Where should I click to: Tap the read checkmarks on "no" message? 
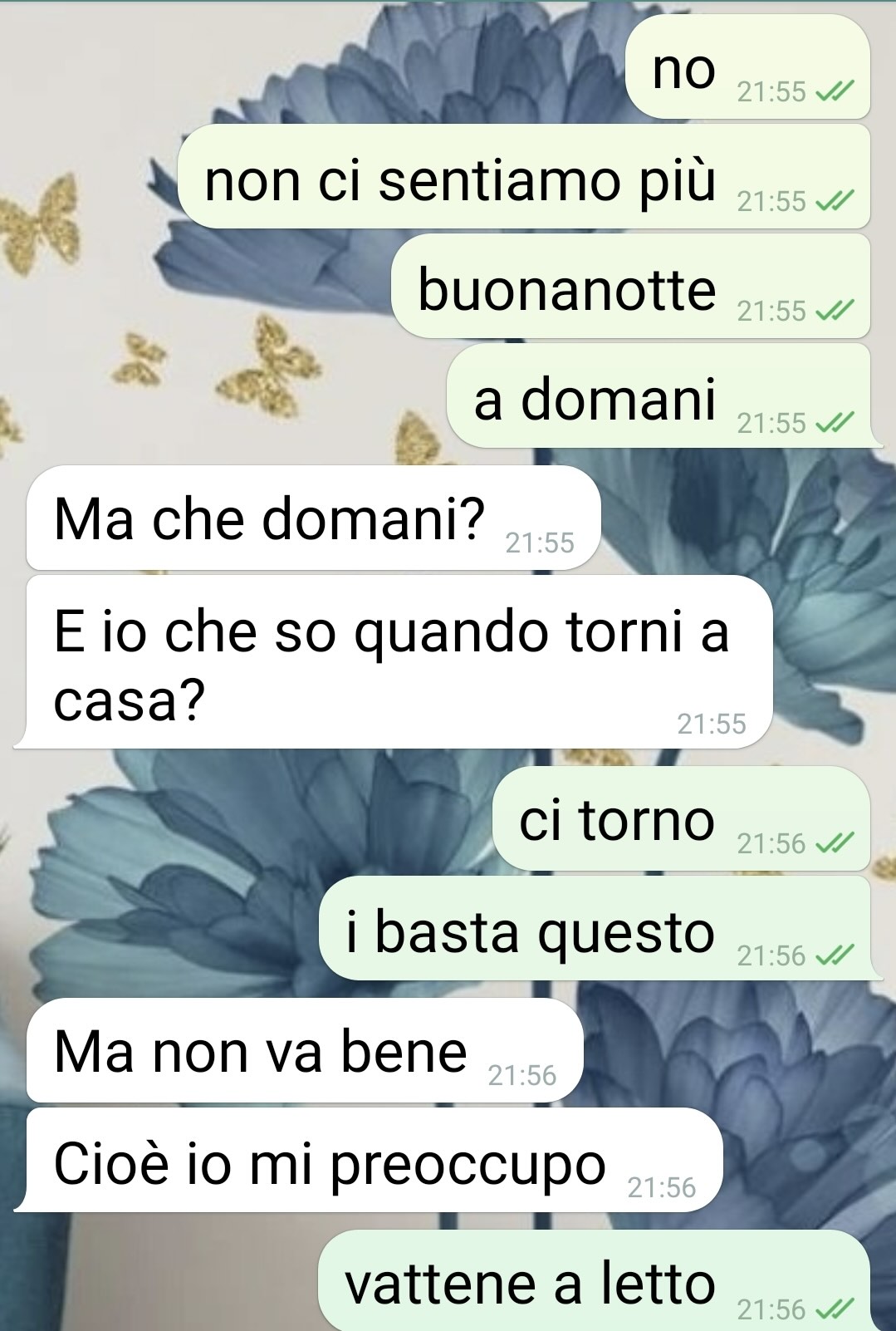(x=835, y=91)
